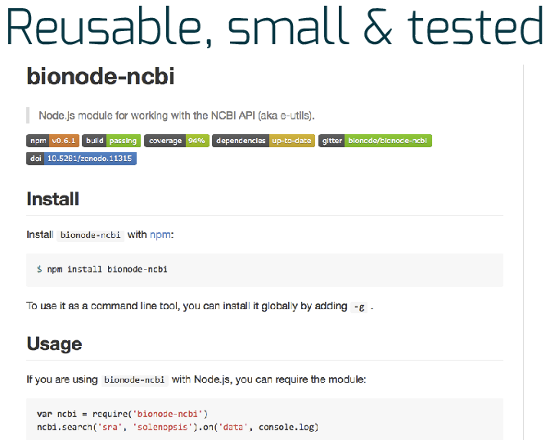Click inline bionode-ncbi code in Usage sentence

click(x=135, y=380)
